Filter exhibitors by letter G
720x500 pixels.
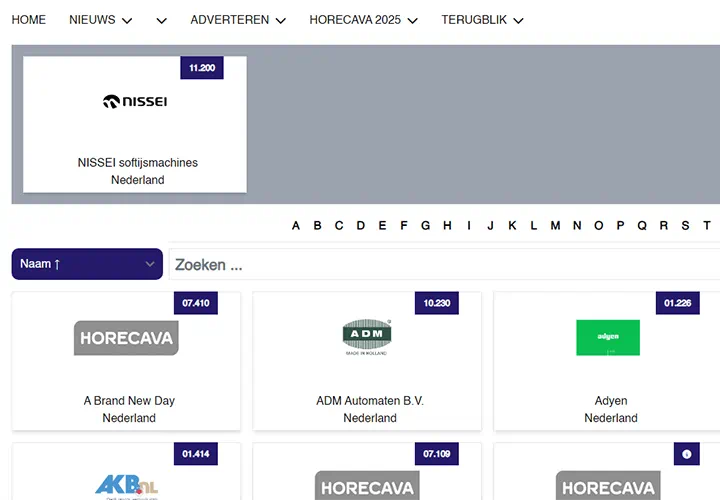point(425,225)
